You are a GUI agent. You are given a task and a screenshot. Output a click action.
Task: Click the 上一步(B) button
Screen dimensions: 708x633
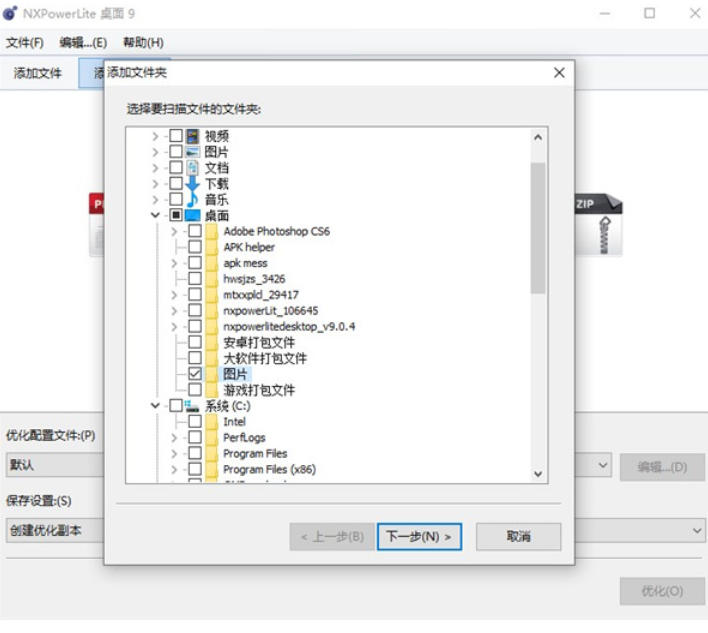click(x=332, y=536)
